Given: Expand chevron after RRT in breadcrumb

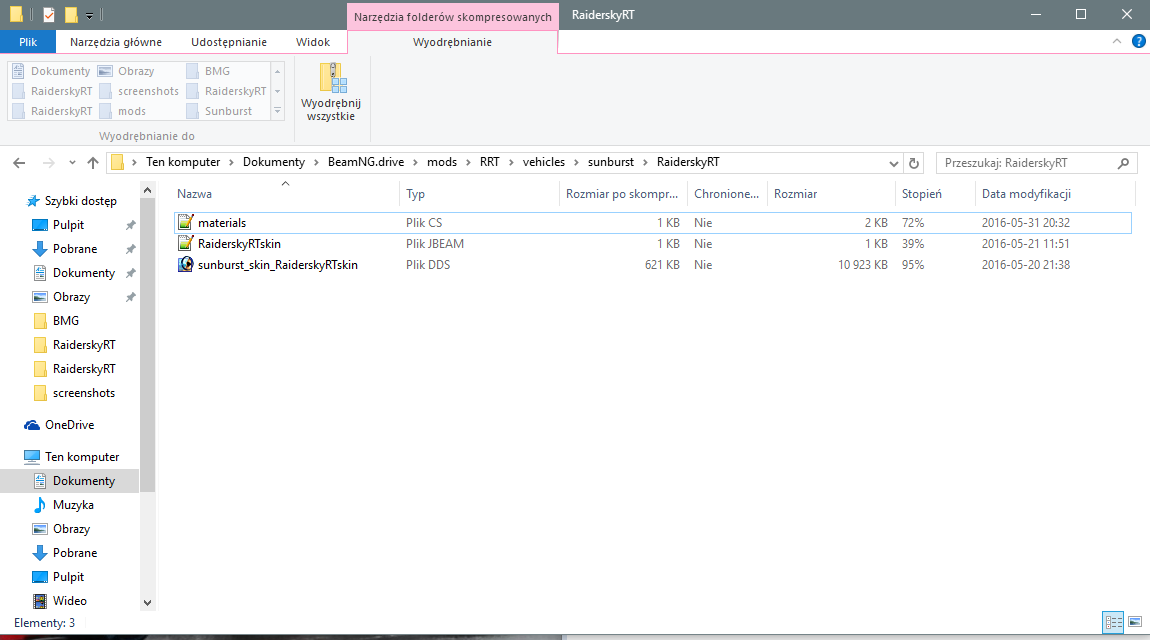Looking at the screenshot, I should [x=511, y=163].
